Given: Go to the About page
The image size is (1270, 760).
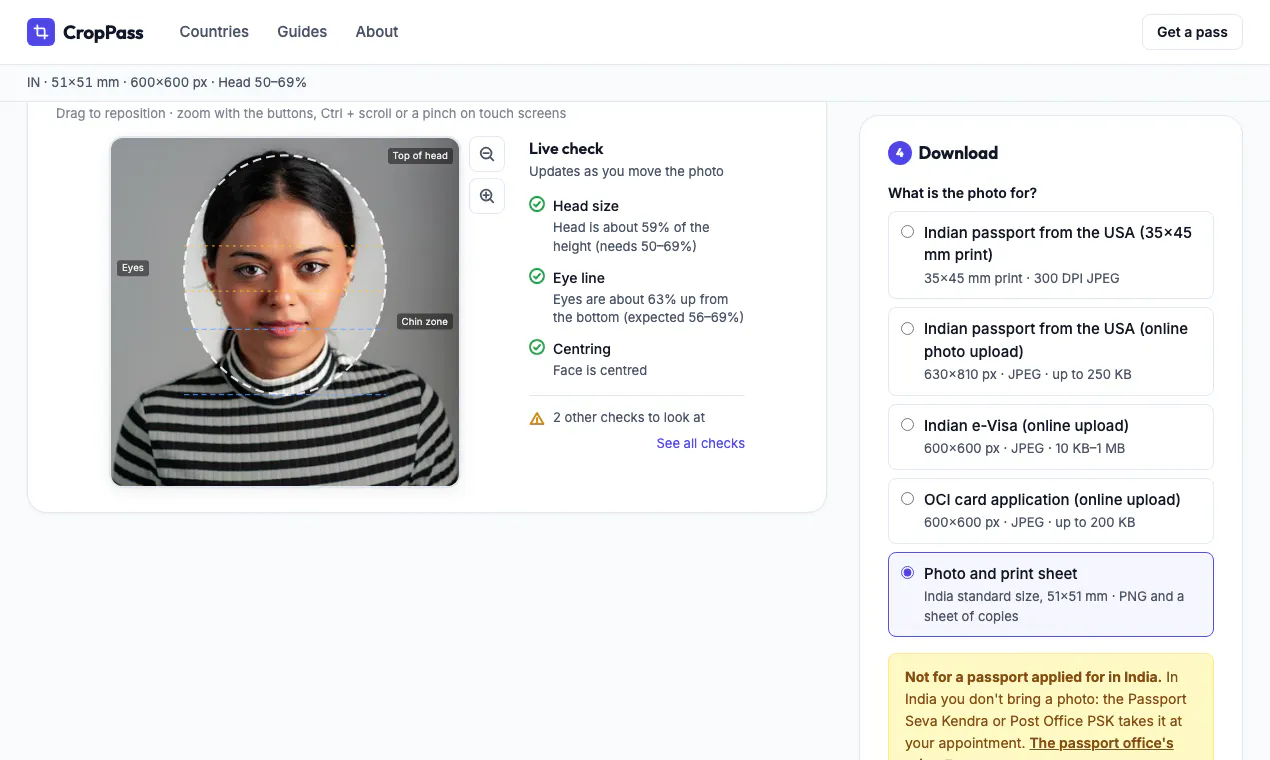Looking at the screenshot, I should coord(377,32).
